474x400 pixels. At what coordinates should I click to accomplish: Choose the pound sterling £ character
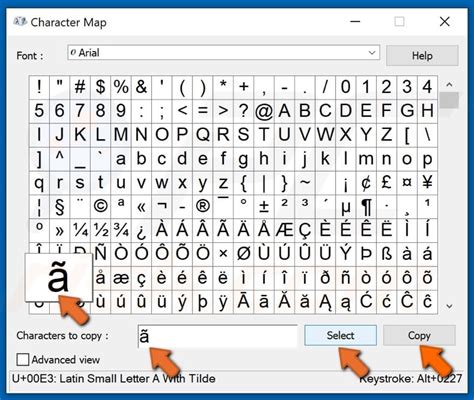tap(386, 183)
